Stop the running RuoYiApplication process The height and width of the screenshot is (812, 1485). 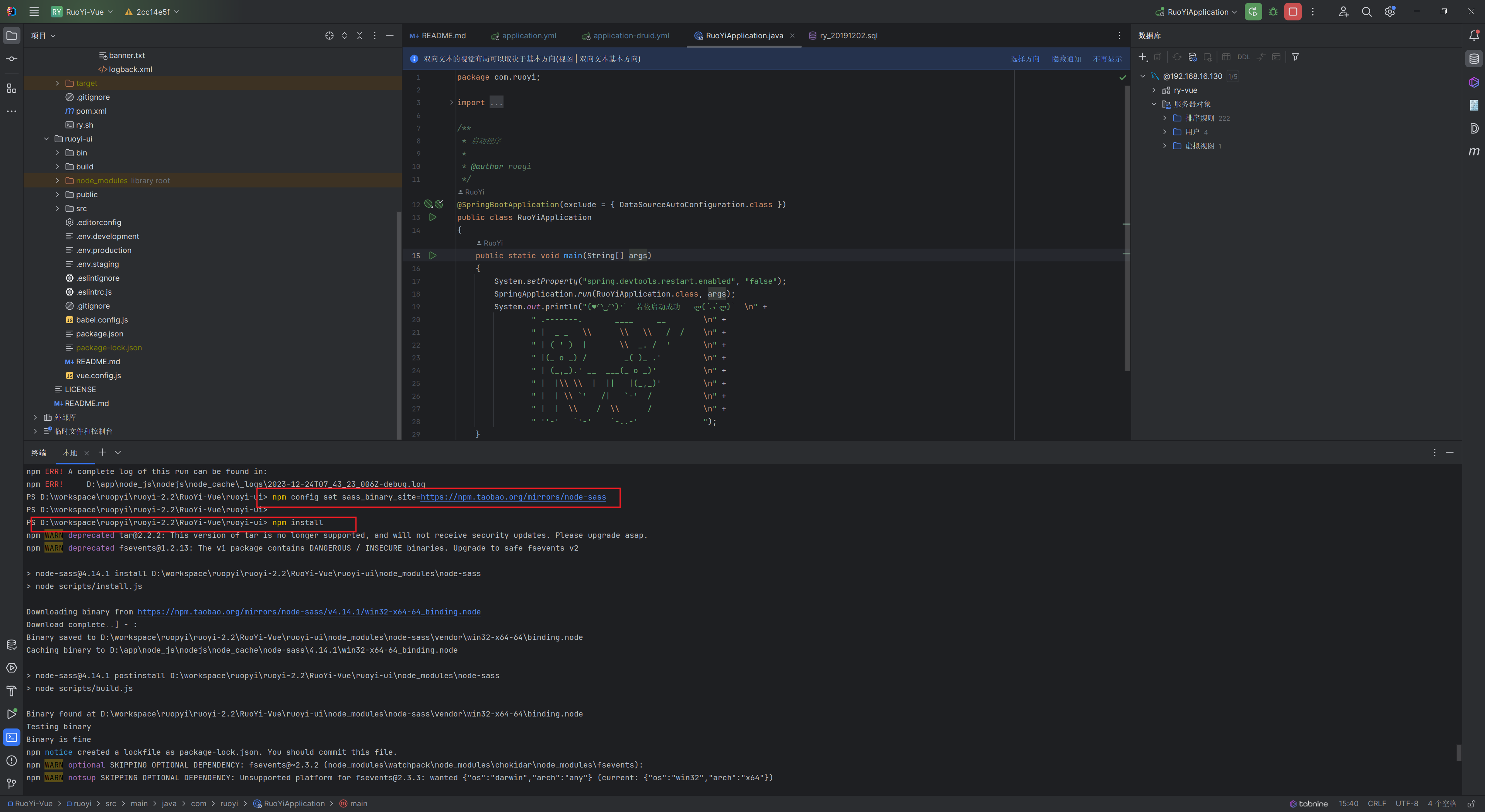pyautogui.click(x=1293, y=12)
